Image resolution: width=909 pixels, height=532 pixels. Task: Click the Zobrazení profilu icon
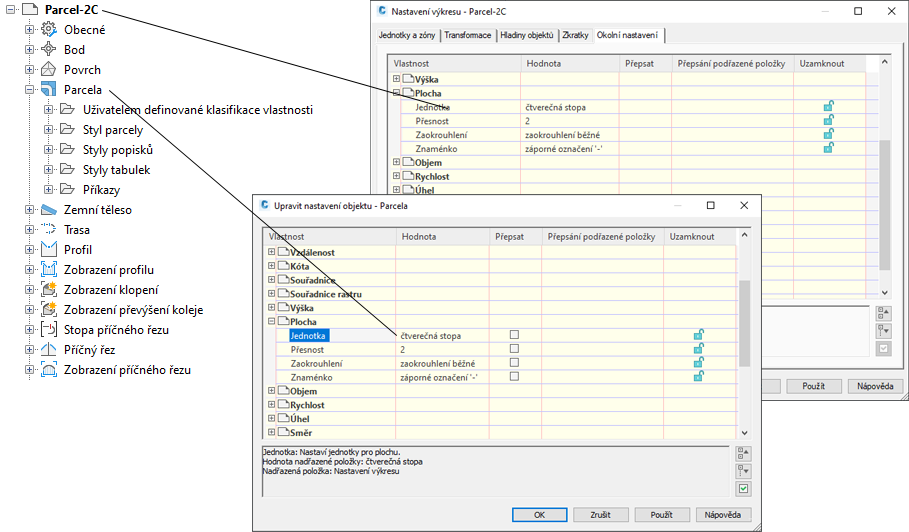click(49, 269)
